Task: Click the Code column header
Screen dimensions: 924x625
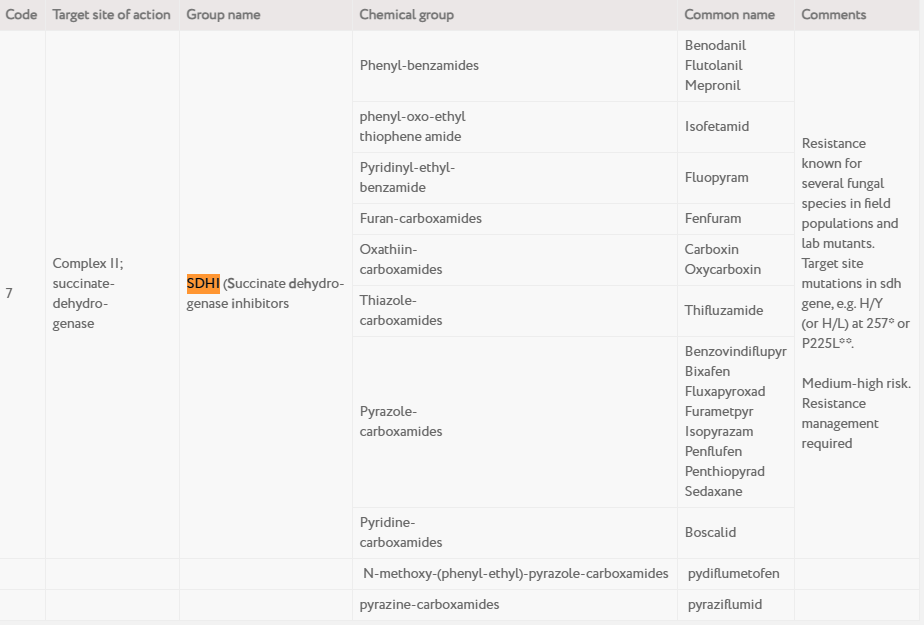Action: 21,15
